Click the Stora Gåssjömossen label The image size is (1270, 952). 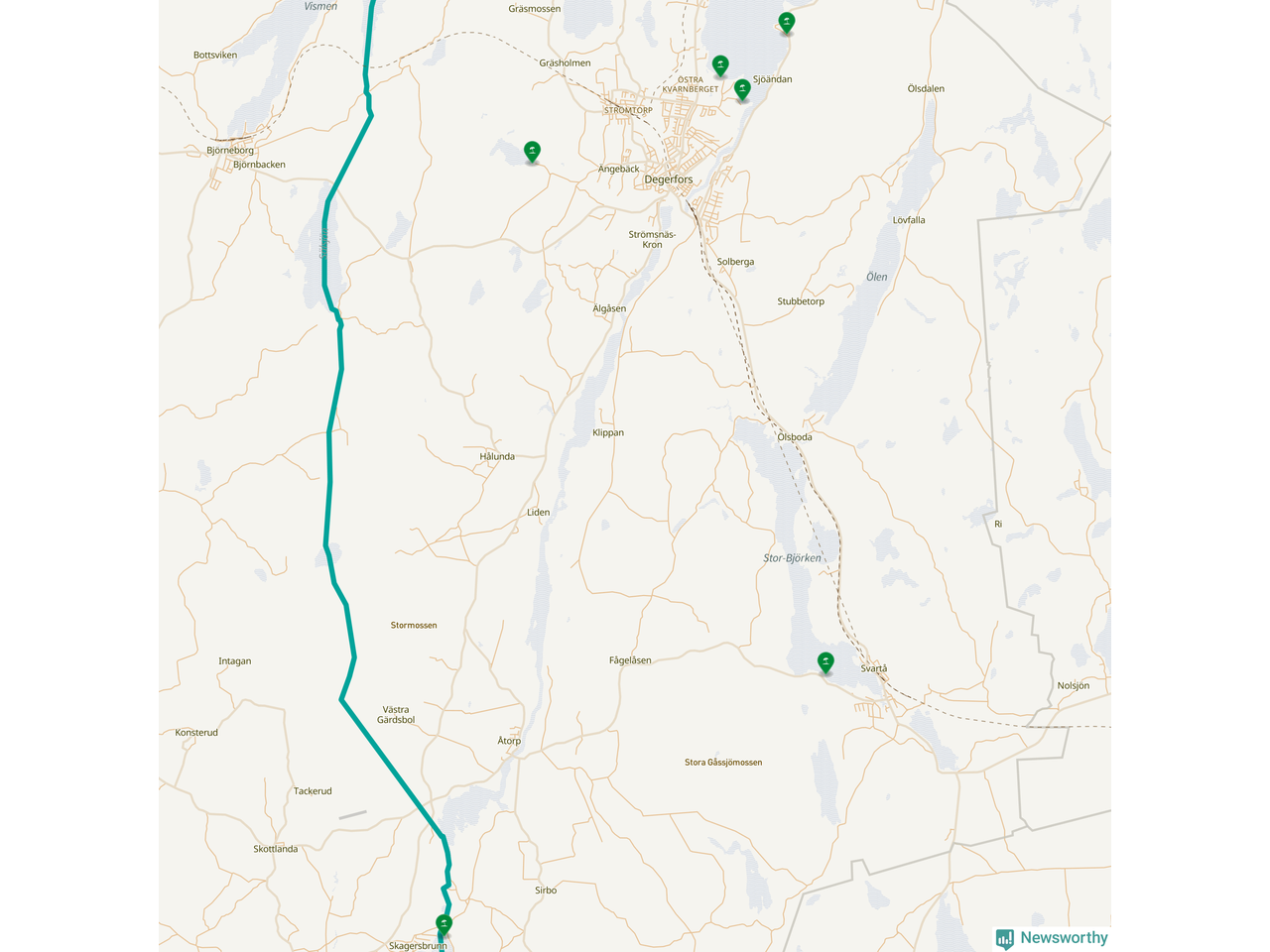723,763
